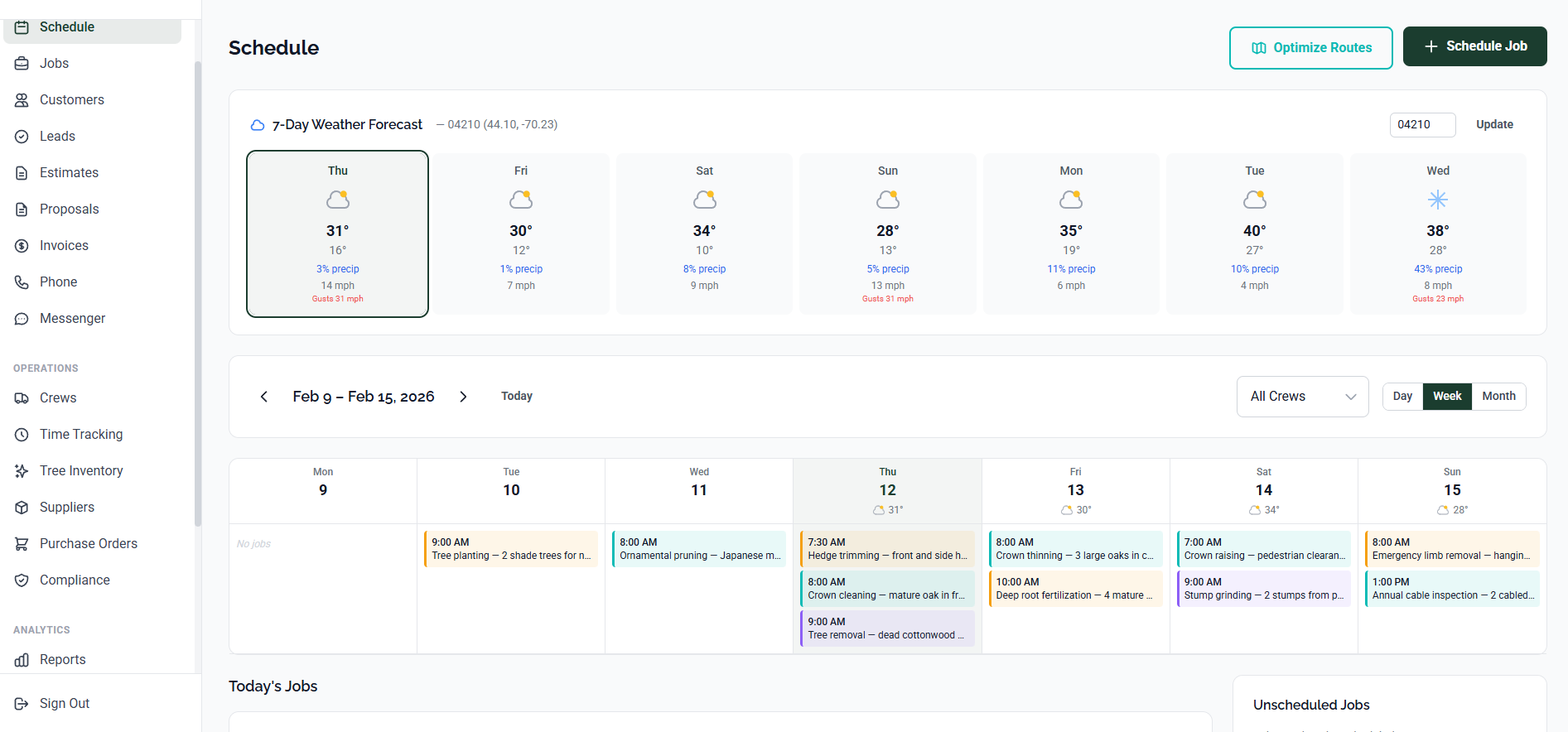Image resolution: width=1568 pixels, height=732 pixels.
Task: Click the Schedule Job button
Action: 1474,46
